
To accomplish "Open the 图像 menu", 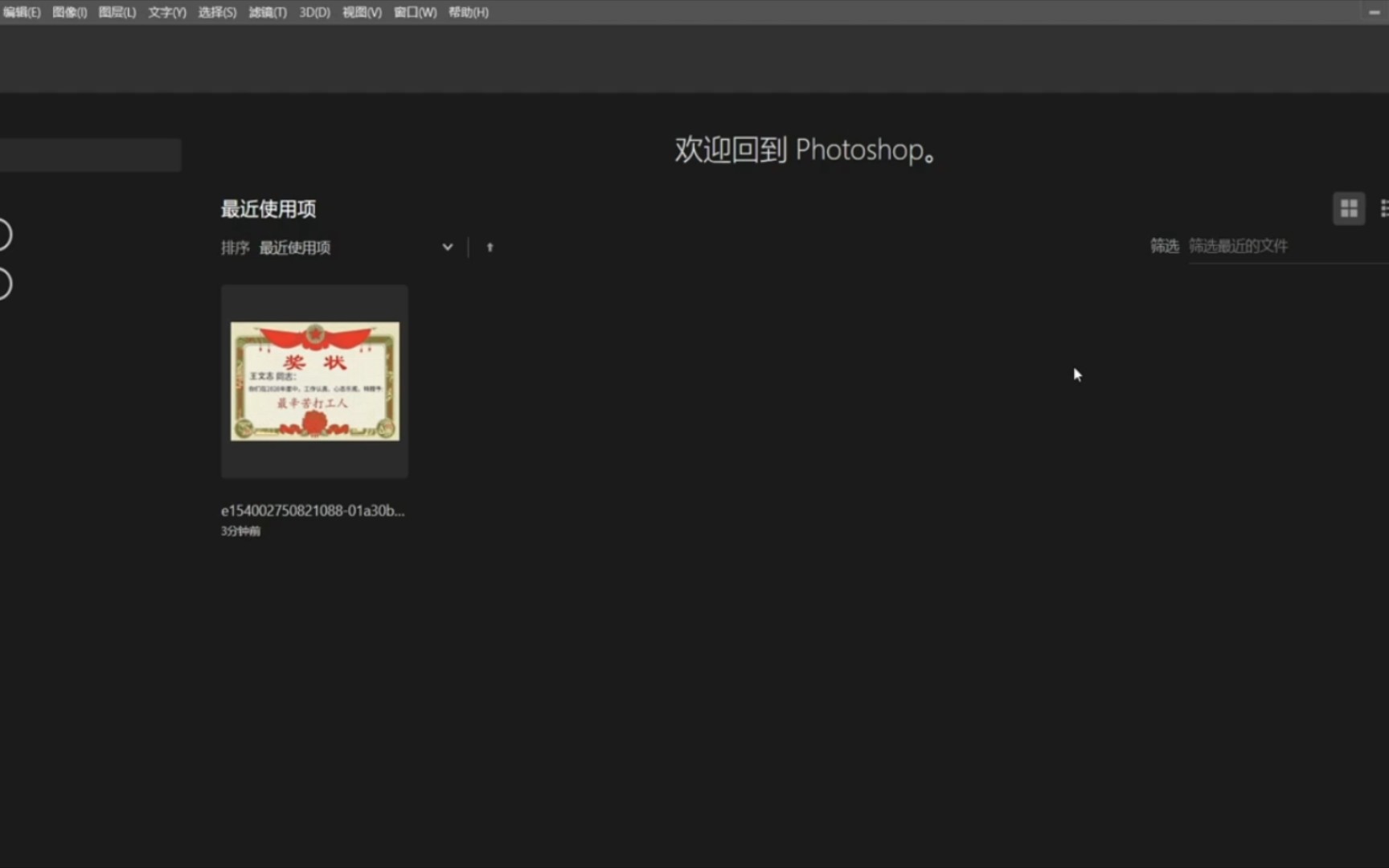I will coord(70,12).
